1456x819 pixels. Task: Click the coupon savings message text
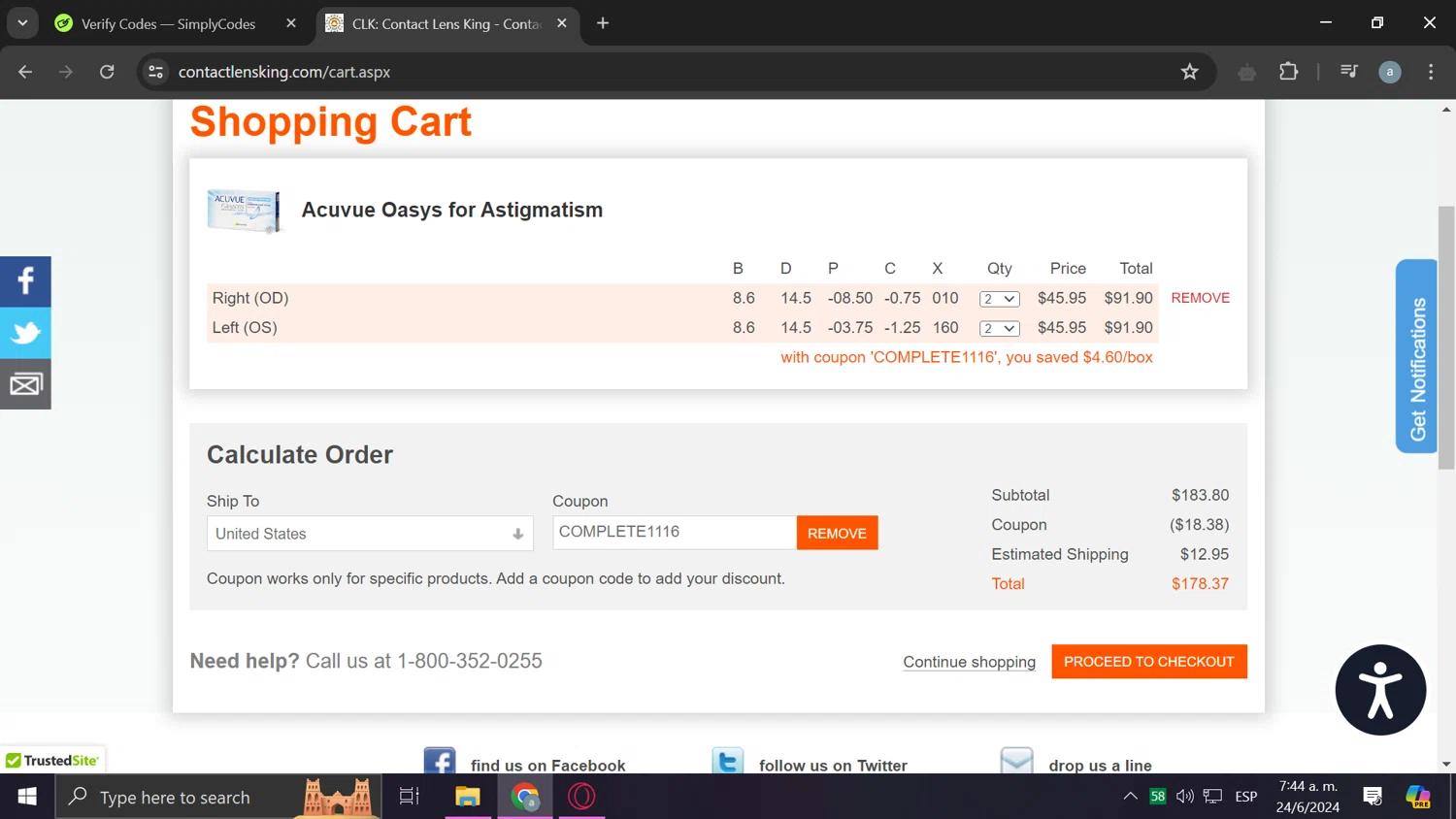coord(967,357)
